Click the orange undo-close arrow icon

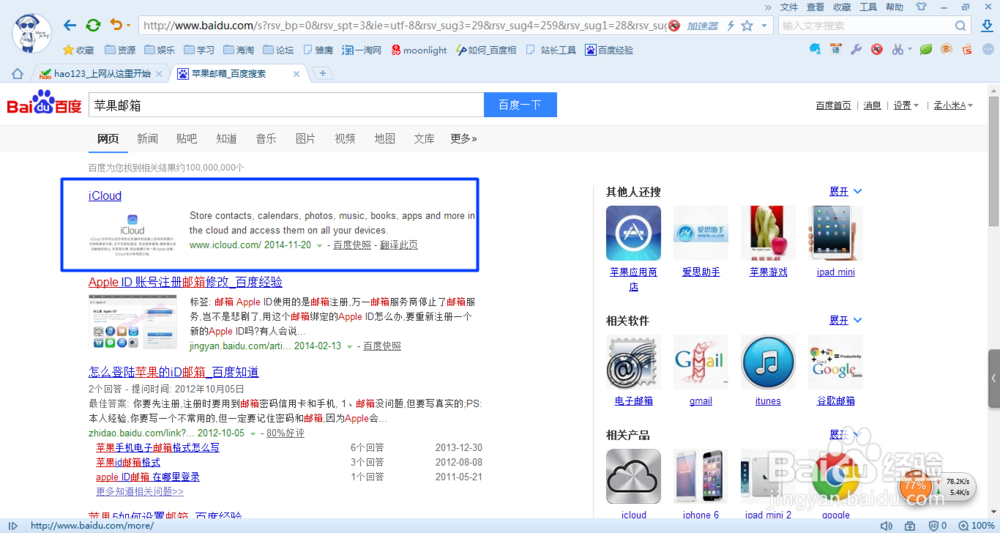pyautogui.click(x=116, y=25)
